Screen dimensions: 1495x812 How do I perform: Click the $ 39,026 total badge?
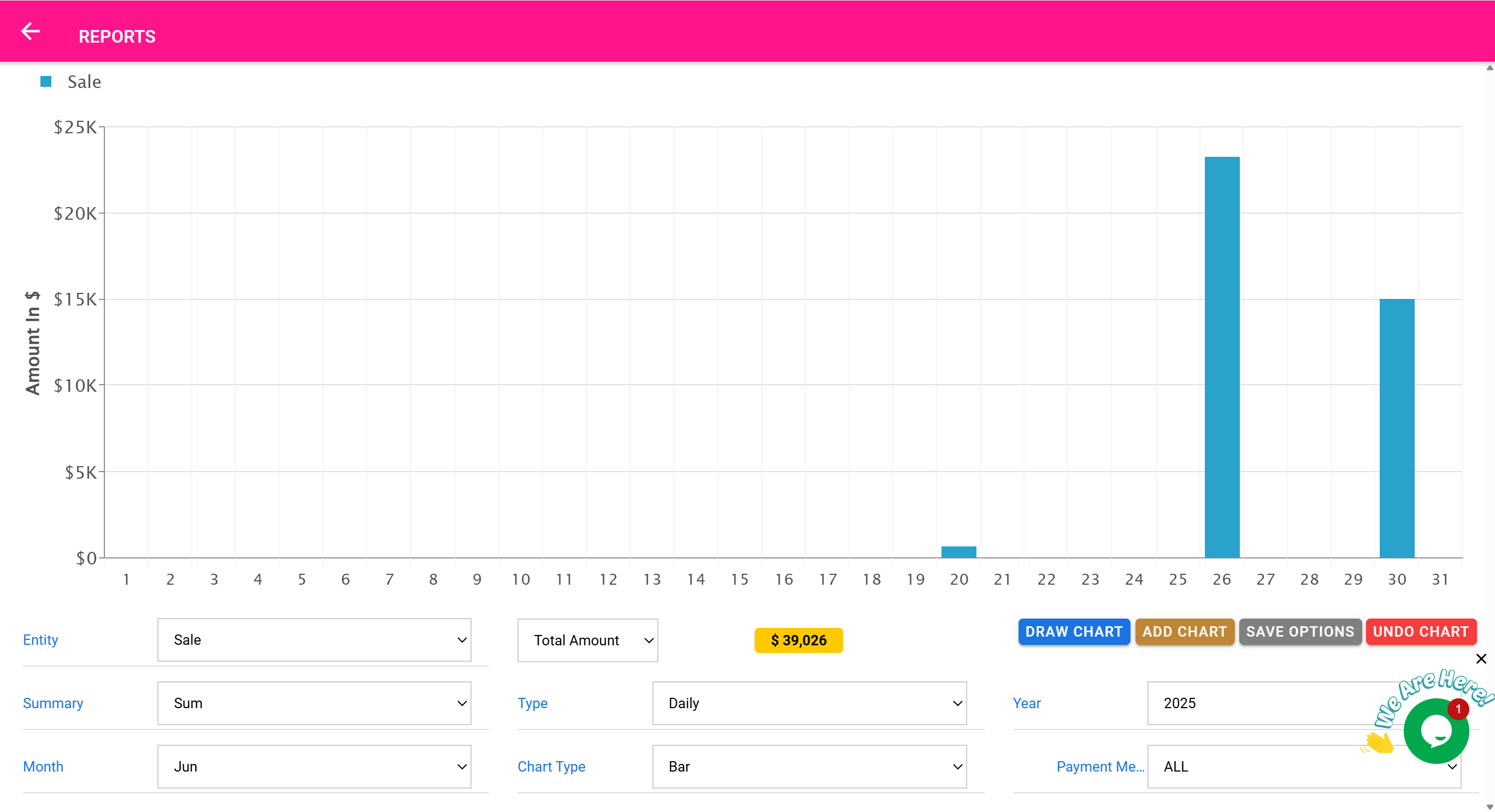coord(798,640)
